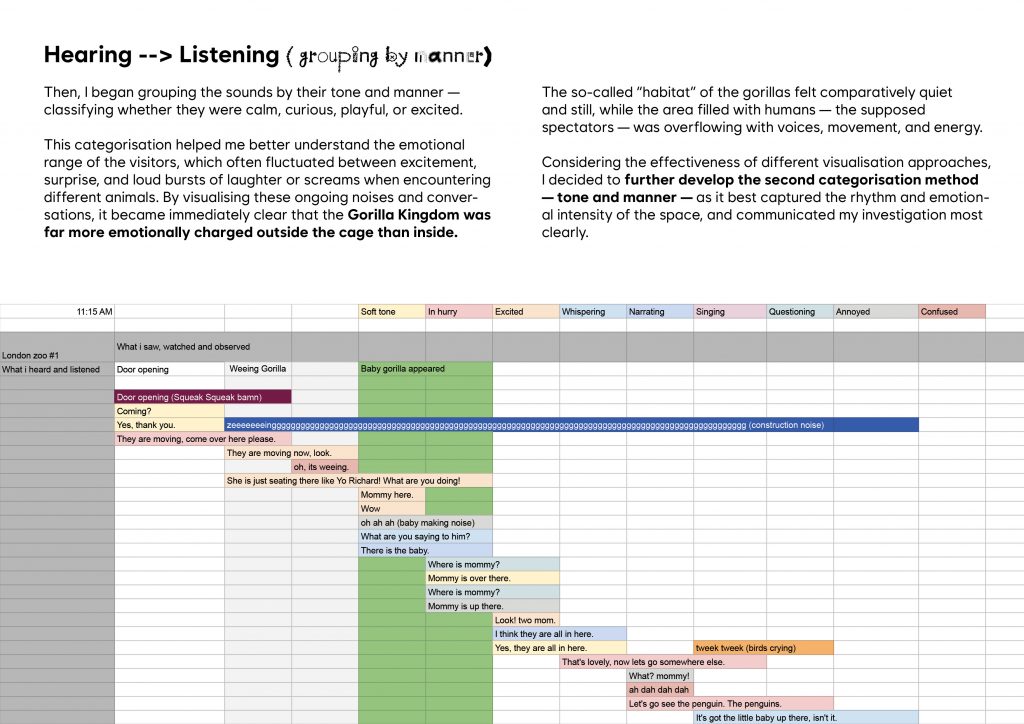
Task: Click the tweek tweek birds crying cell
Action: coord(762,648)
